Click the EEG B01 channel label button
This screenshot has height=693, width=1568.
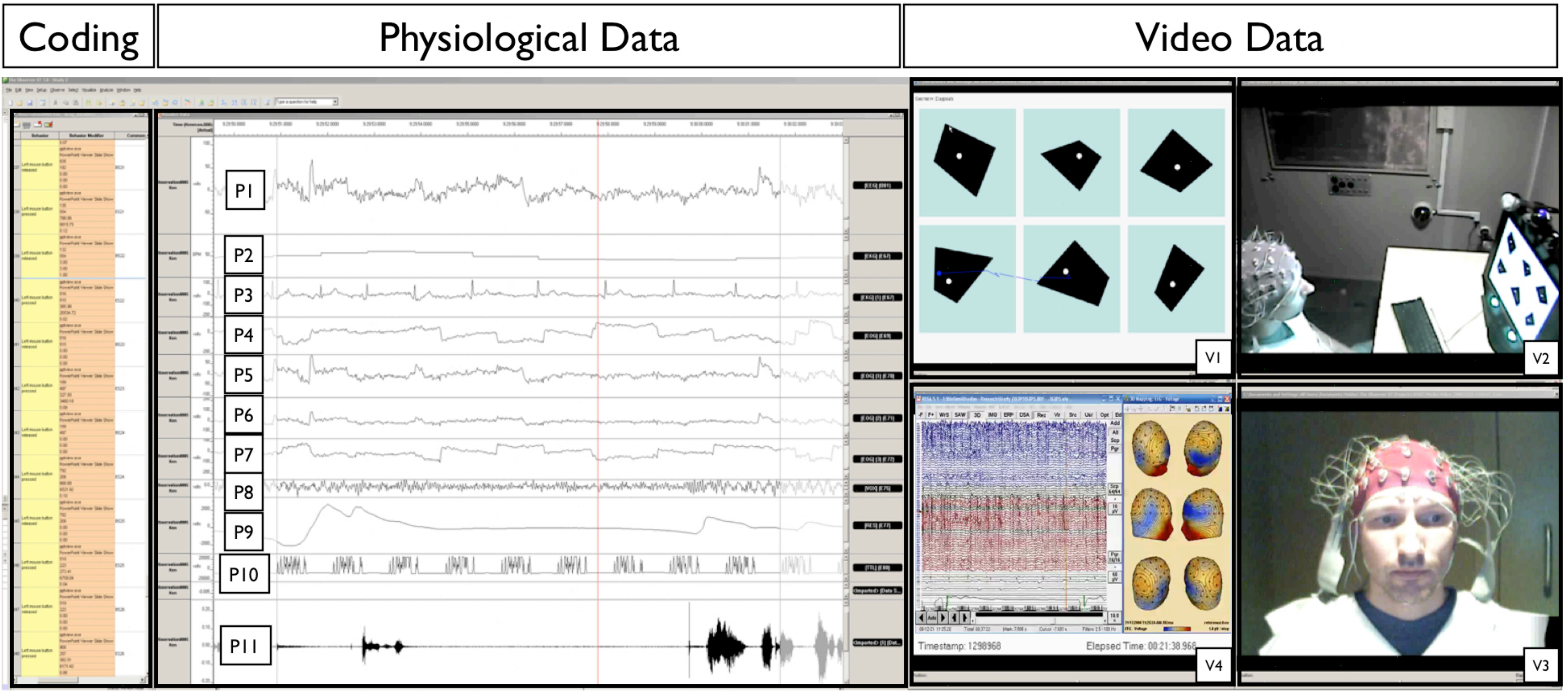(x=877, y=185)
